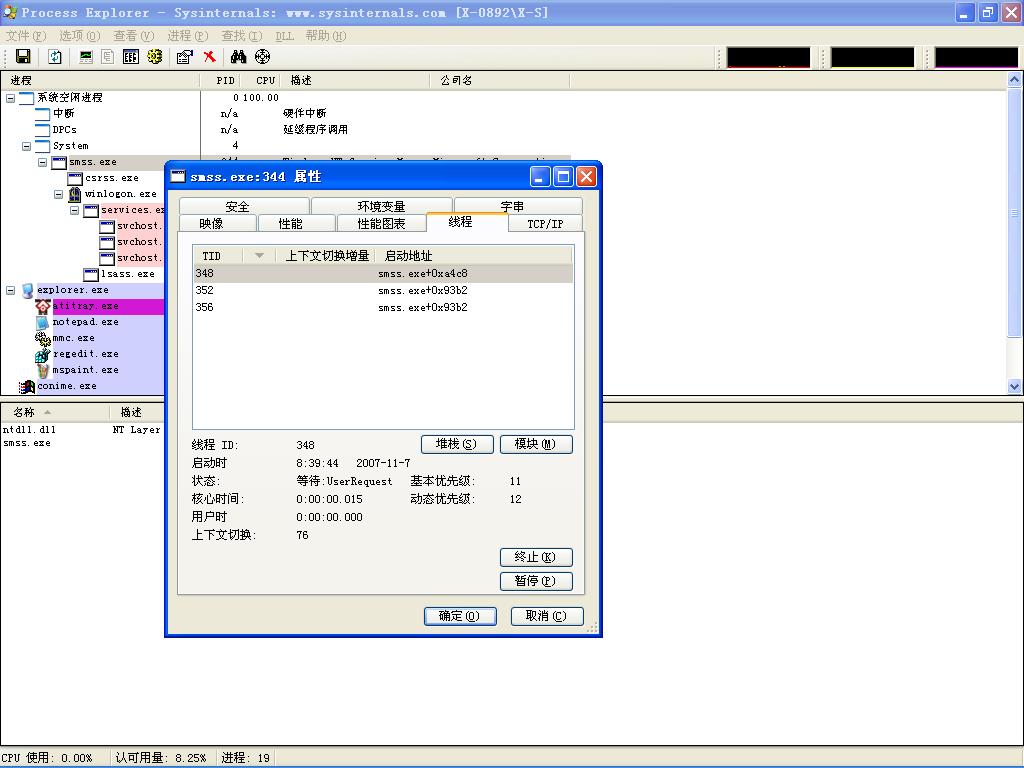Click the Properties toolbar icon
Image resolution: width=1024 pixels, height=768 pixels.
(x=184, y=57)
